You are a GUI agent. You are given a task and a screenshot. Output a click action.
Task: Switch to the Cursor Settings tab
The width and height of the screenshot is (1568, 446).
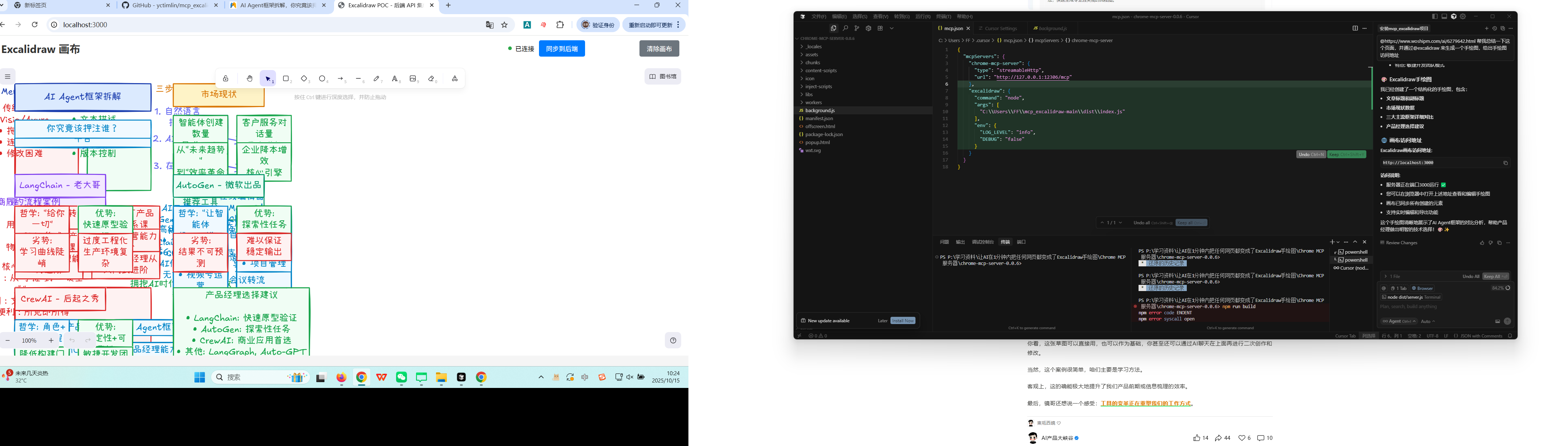coord(1000,29)
